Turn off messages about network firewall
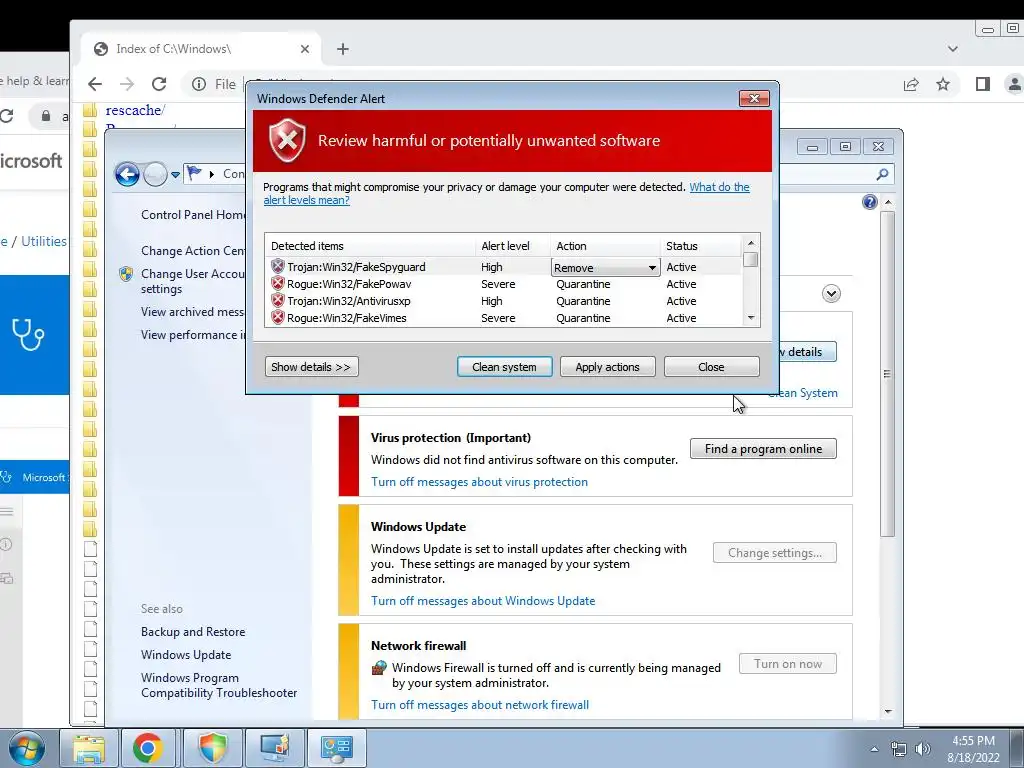This screenshot has height=768, width=1024. (480, 705)
